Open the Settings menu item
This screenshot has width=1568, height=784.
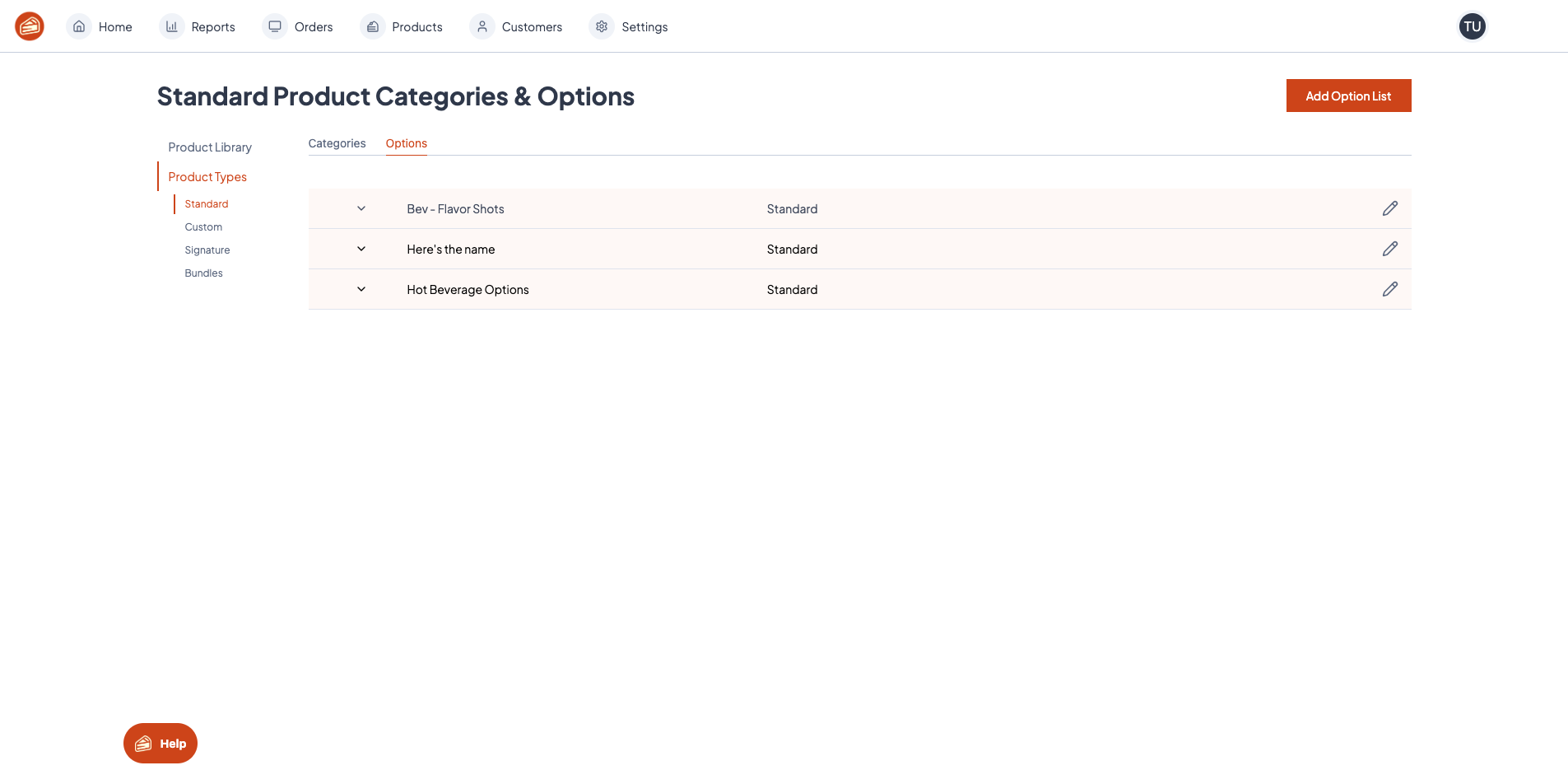644,27
